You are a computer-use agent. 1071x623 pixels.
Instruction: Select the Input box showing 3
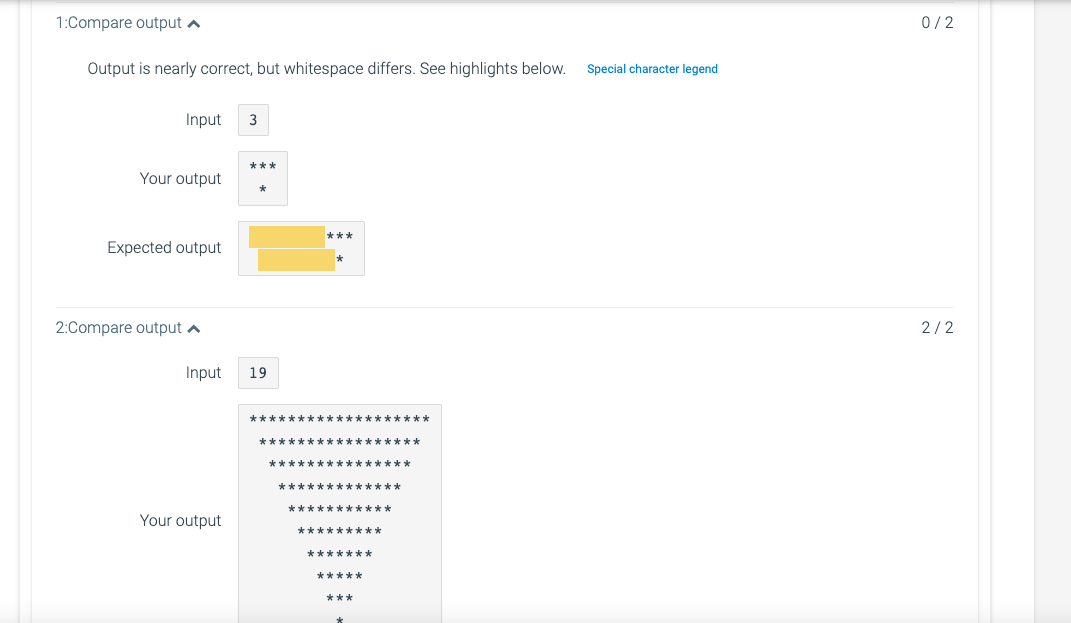pyautogui.click(x=253, y=119)
